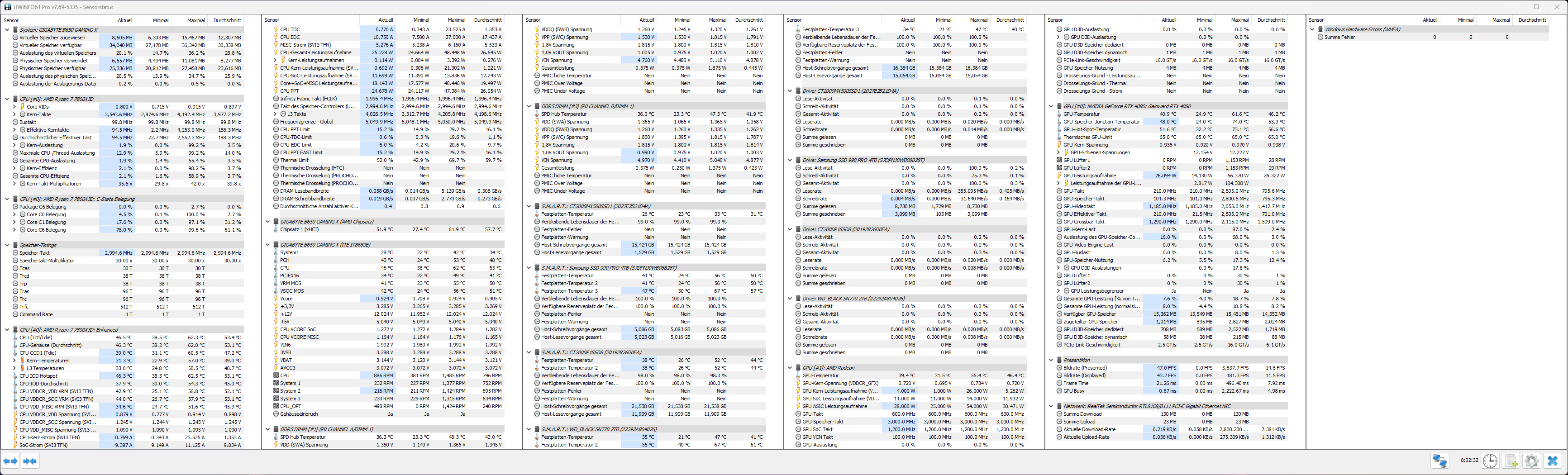Select the GPU ASIC Leistungsaufnahme row

[x=910, y=406]
